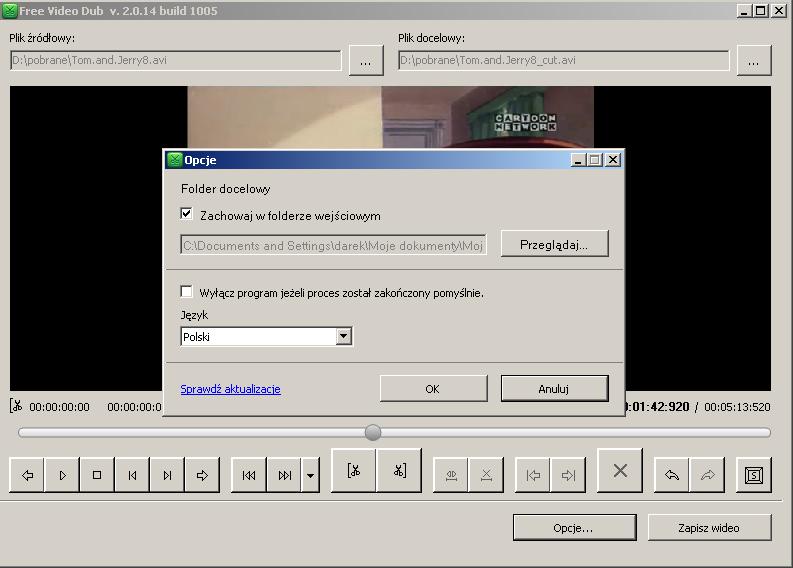The width and height of the screenshot is (793, 568).
Task: Set selection start with scissors bracket
Action: pos(354,470)
